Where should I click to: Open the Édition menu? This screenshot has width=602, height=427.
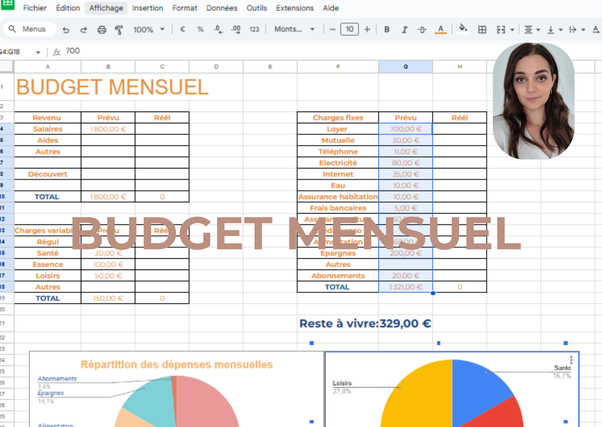[68, 8]
